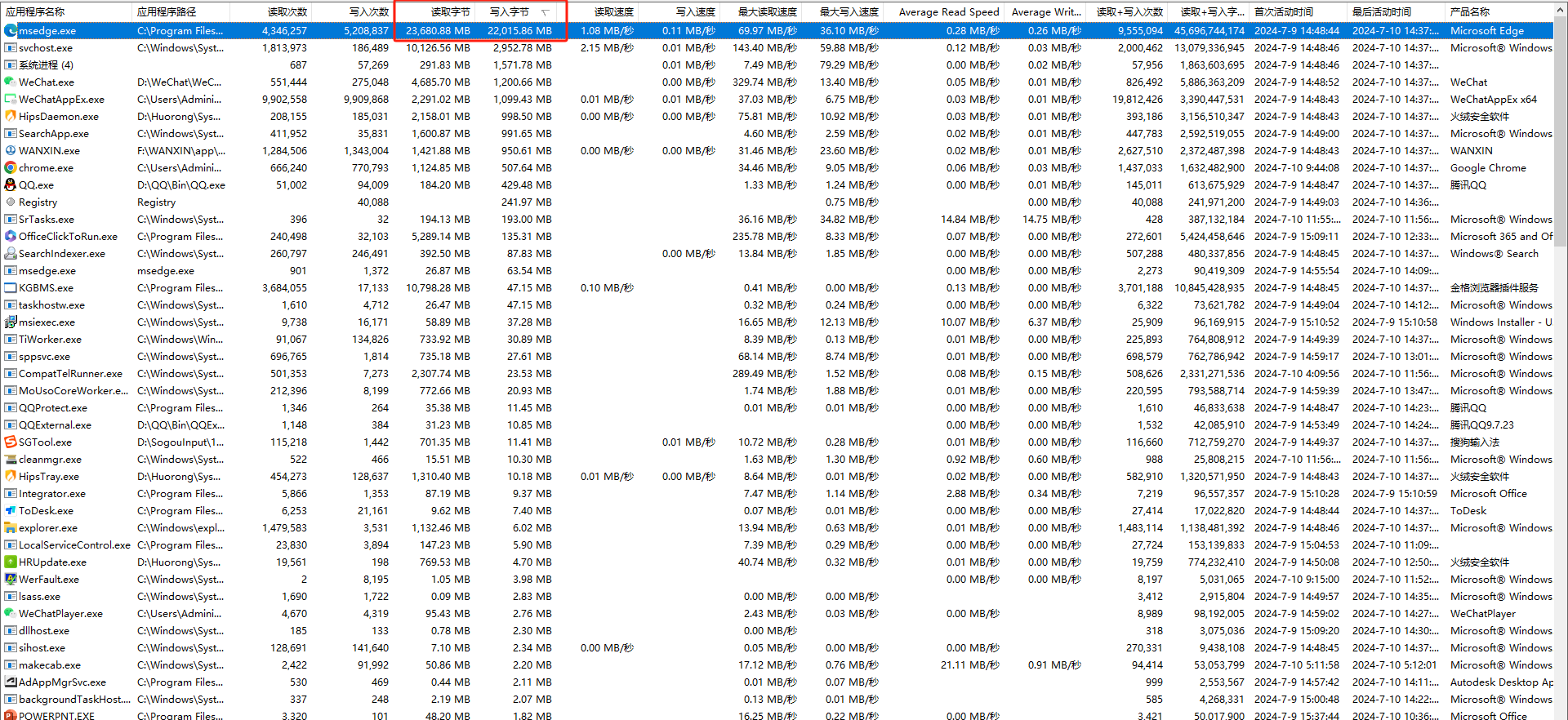Image resolution: width=1568 pixels, height=720 pixels.
Task: Sort by 应用程序名称 column header
Action: coord(66,11)
